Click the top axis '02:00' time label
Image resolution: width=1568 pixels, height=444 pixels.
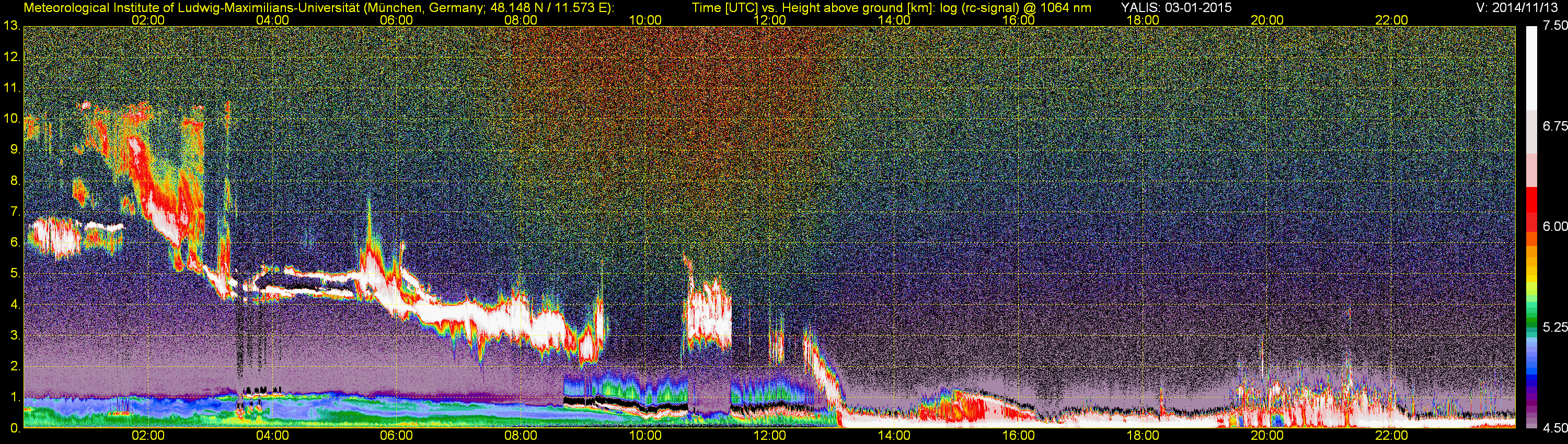click(148, 20)
